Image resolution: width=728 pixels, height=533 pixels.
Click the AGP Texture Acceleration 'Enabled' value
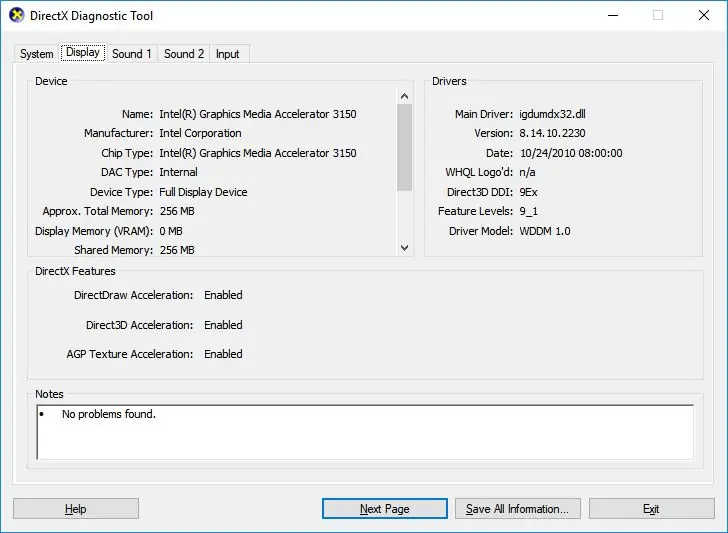point(223,354)
